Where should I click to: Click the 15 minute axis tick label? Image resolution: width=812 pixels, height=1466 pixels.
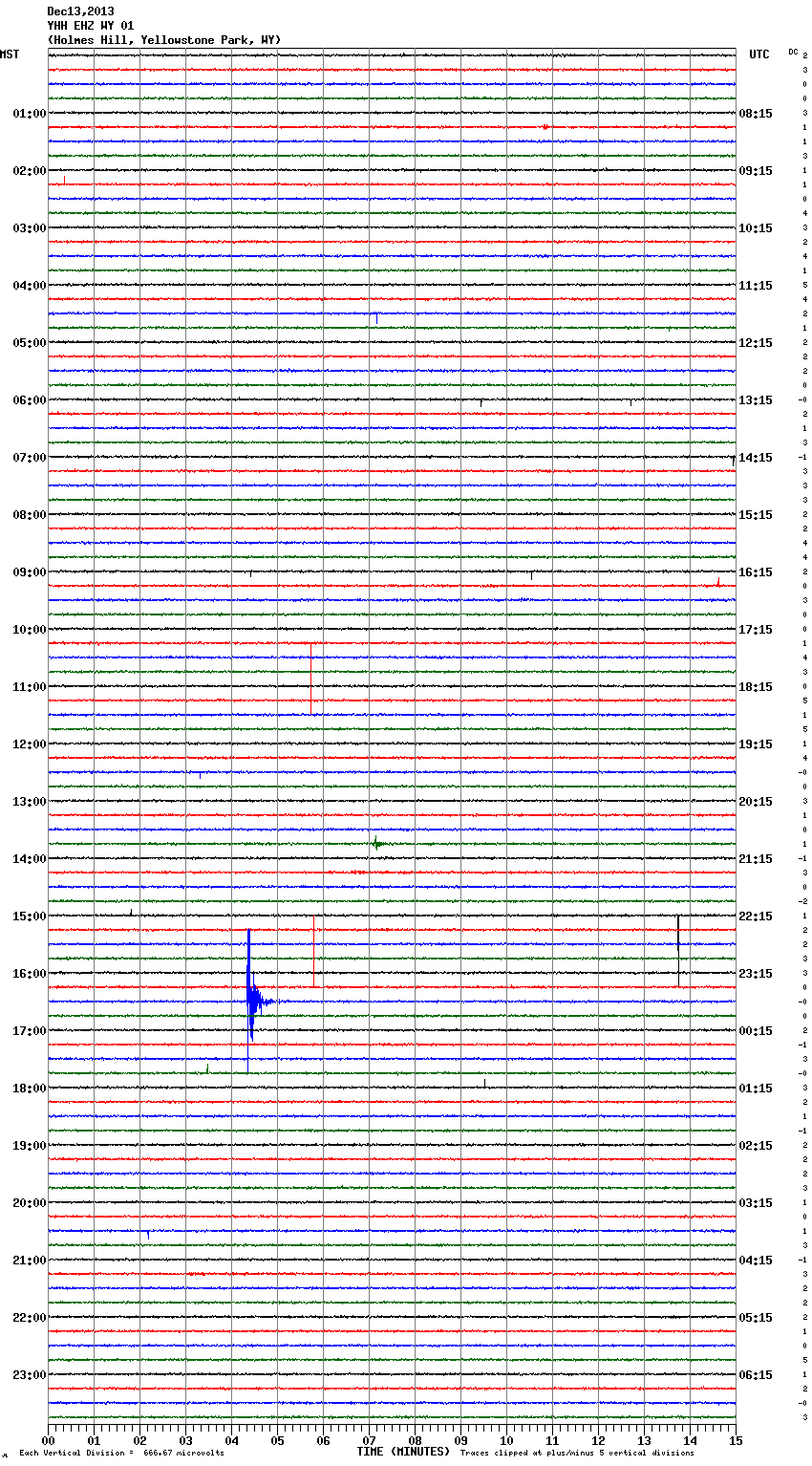(x=736, y=1440)
